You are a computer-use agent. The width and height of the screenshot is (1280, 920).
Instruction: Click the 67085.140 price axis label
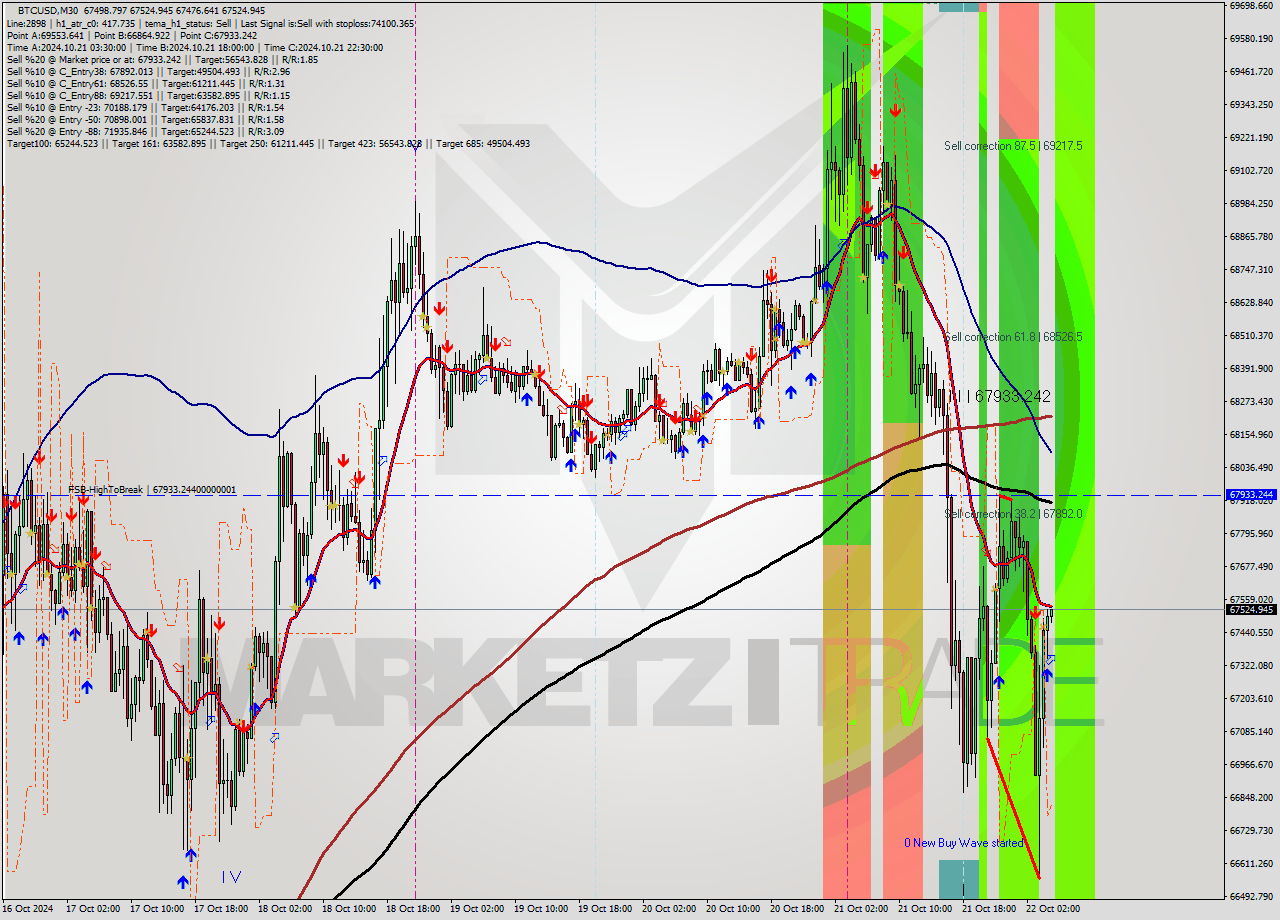click(1251, 731)
